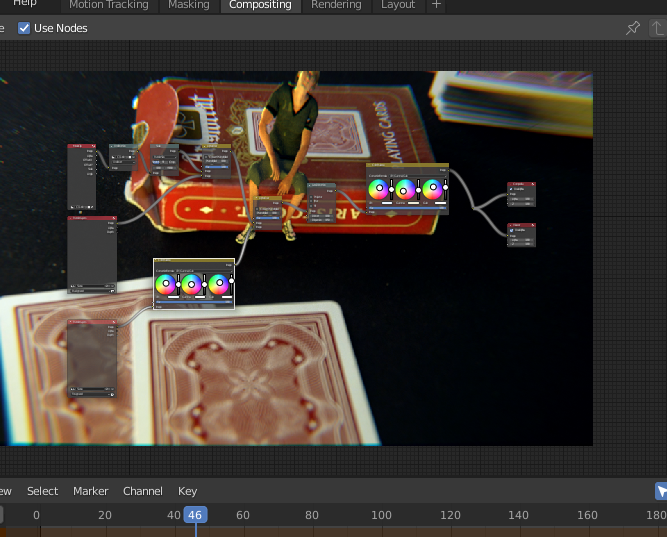Select the middle Render Layers node header
The image size is (667, 537).
(x=92, y=218)
